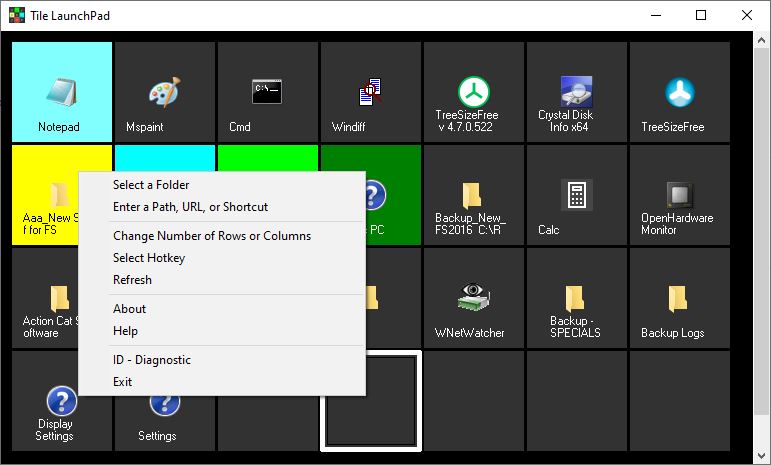Image resolution: width=771 pixels, height=465 pixels.
Task: Select the empty white-outlined tile
Action: click(370, 401)
